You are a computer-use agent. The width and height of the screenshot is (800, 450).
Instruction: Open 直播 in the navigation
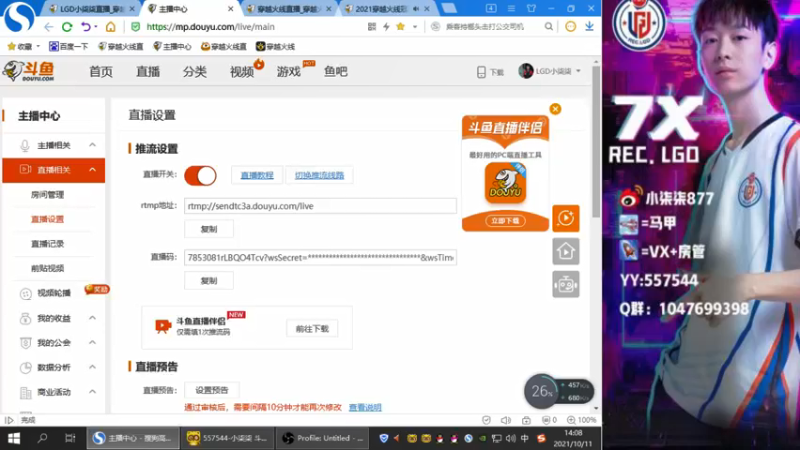click(148, 71)
